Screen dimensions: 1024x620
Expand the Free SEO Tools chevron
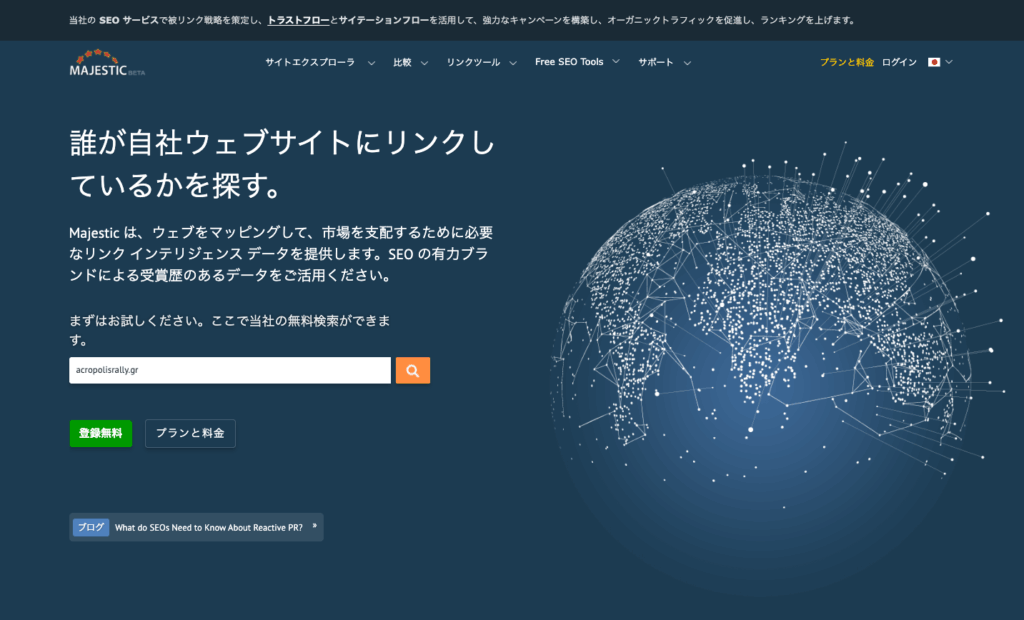click(616, 62)
